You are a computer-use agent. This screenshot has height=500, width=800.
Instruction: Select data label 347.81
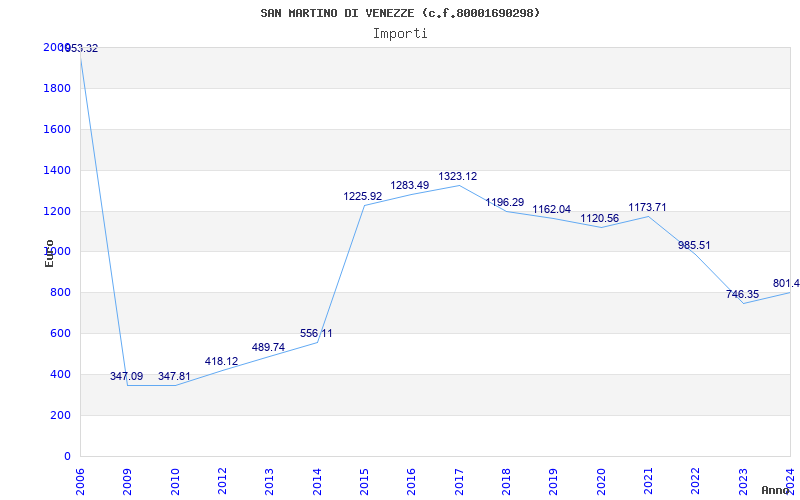point(174,377)
